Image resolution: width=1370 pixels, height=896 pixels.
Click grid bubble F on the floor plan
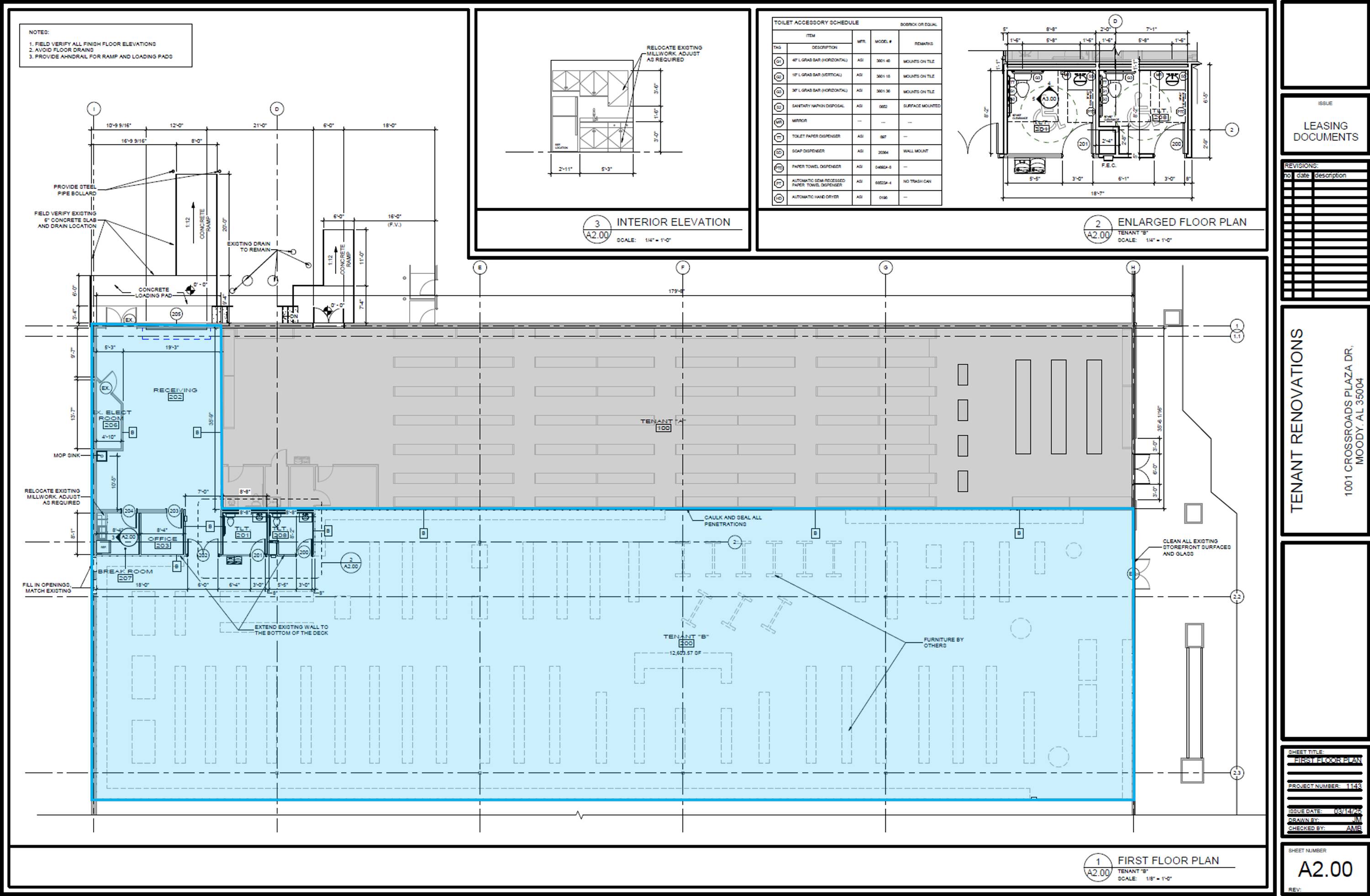point(682,268)
